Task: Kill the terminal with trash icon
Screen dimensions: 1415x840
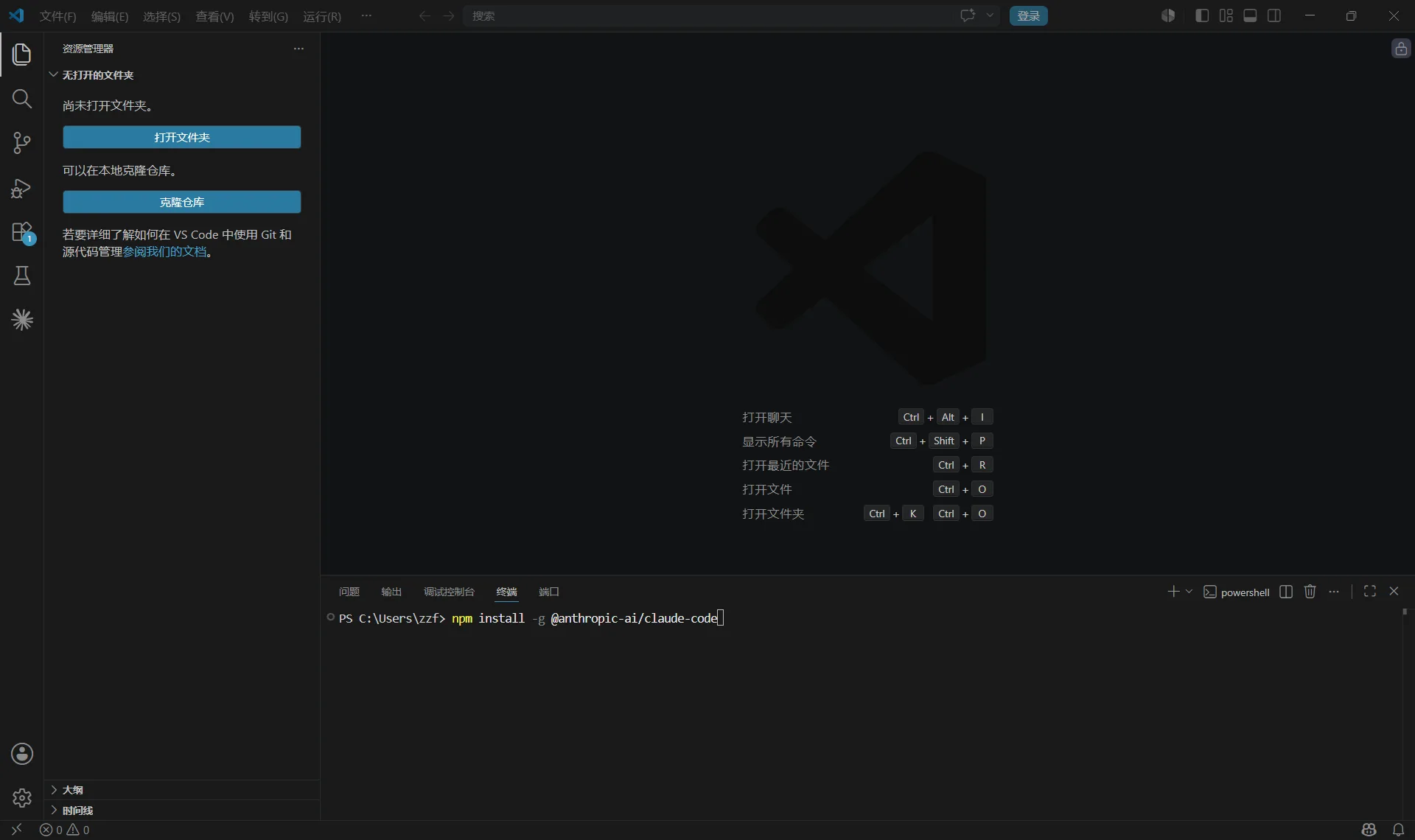Action: point(1310,592)
